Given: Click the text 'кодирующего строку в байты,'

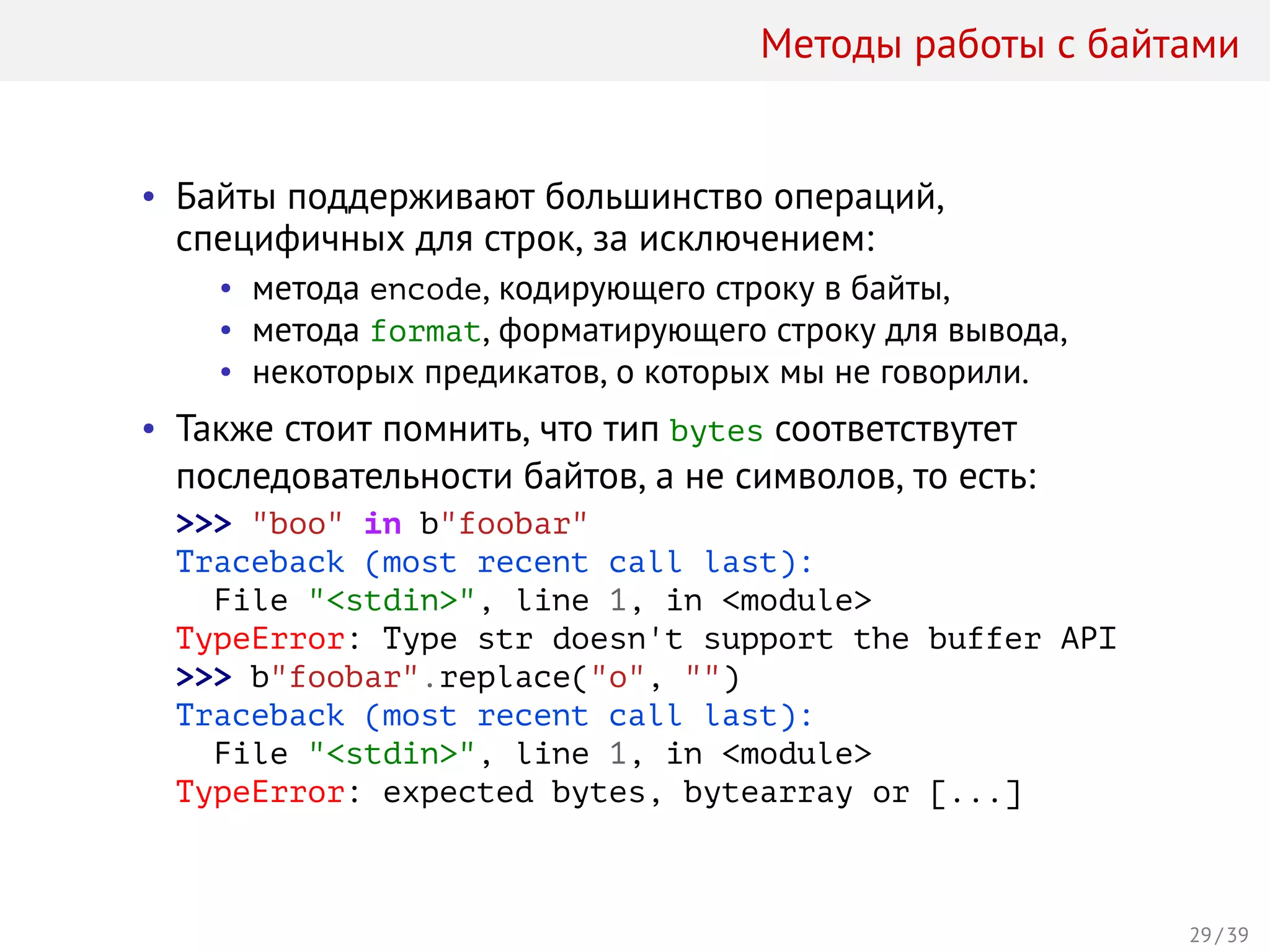Looking at the screenshot, I should click(x=724, y=289).
